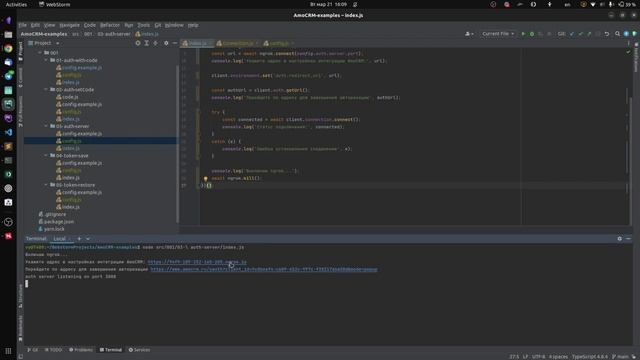Click the blue toolbox icon in top toolbar

tap(626, 34)
